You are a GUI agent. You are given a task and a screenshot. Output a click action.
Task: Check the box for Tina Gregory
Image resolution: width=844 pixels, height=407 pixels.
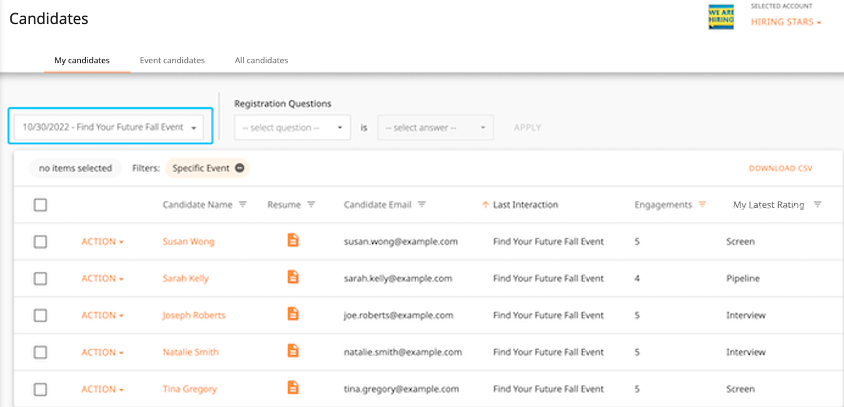click(40, 389)
